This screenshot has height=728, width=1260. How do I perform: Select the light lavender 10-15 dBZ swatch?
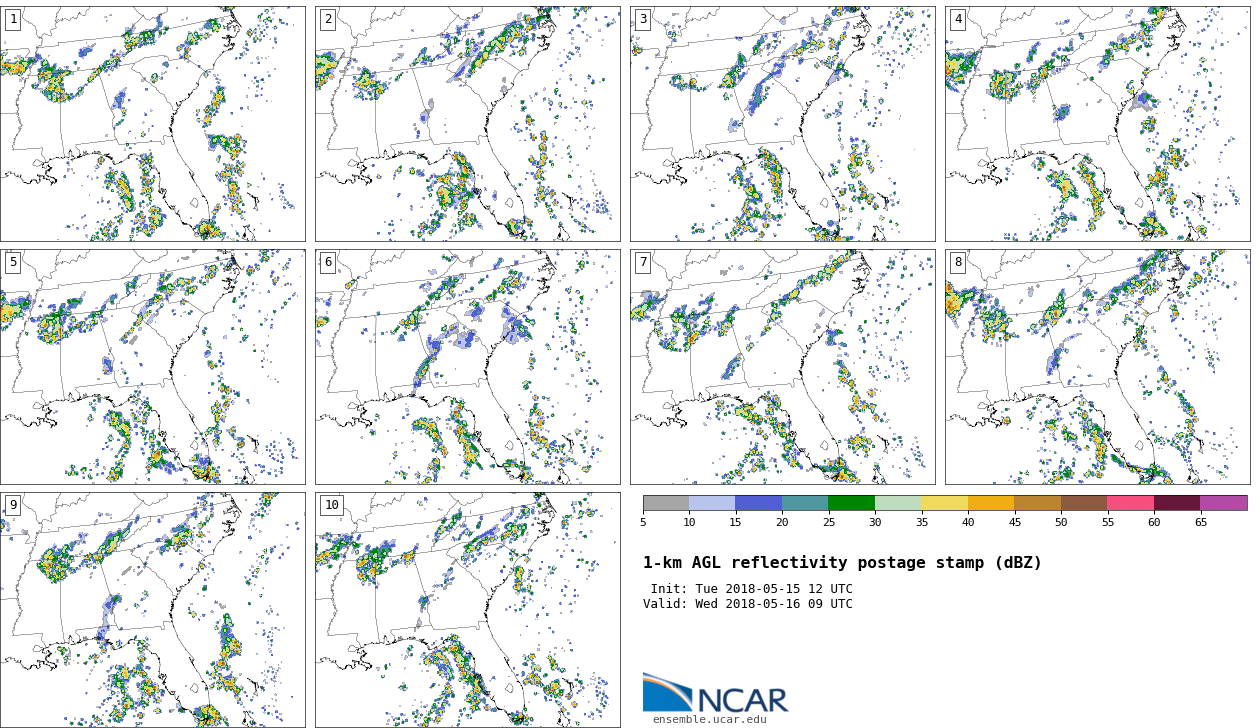pyautogui.click(x=712, y=503)
